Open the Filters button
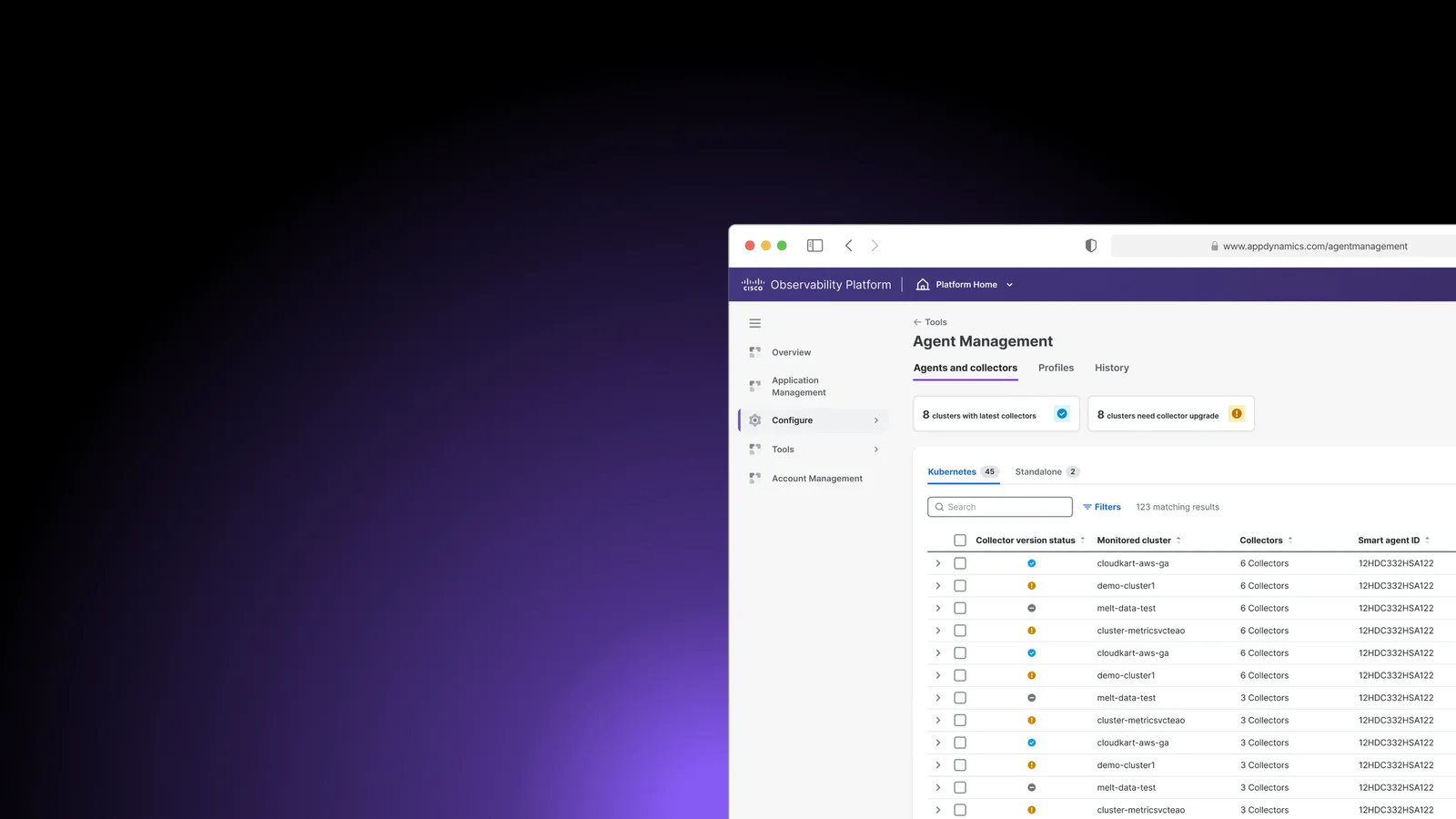The width and height of the screenshot is (1456, 819). point(1101,507)
